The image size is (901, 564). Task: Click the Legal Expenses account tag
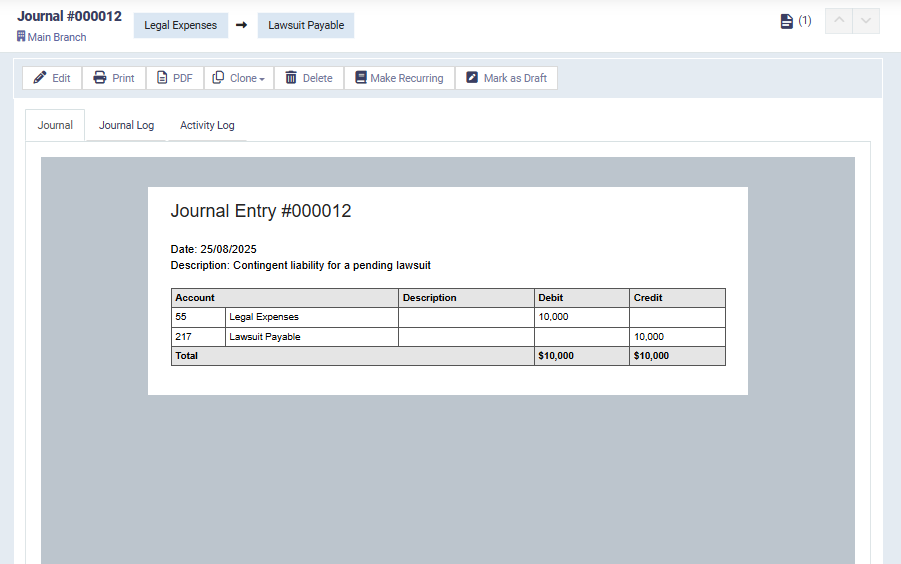(x=180, y=25)
